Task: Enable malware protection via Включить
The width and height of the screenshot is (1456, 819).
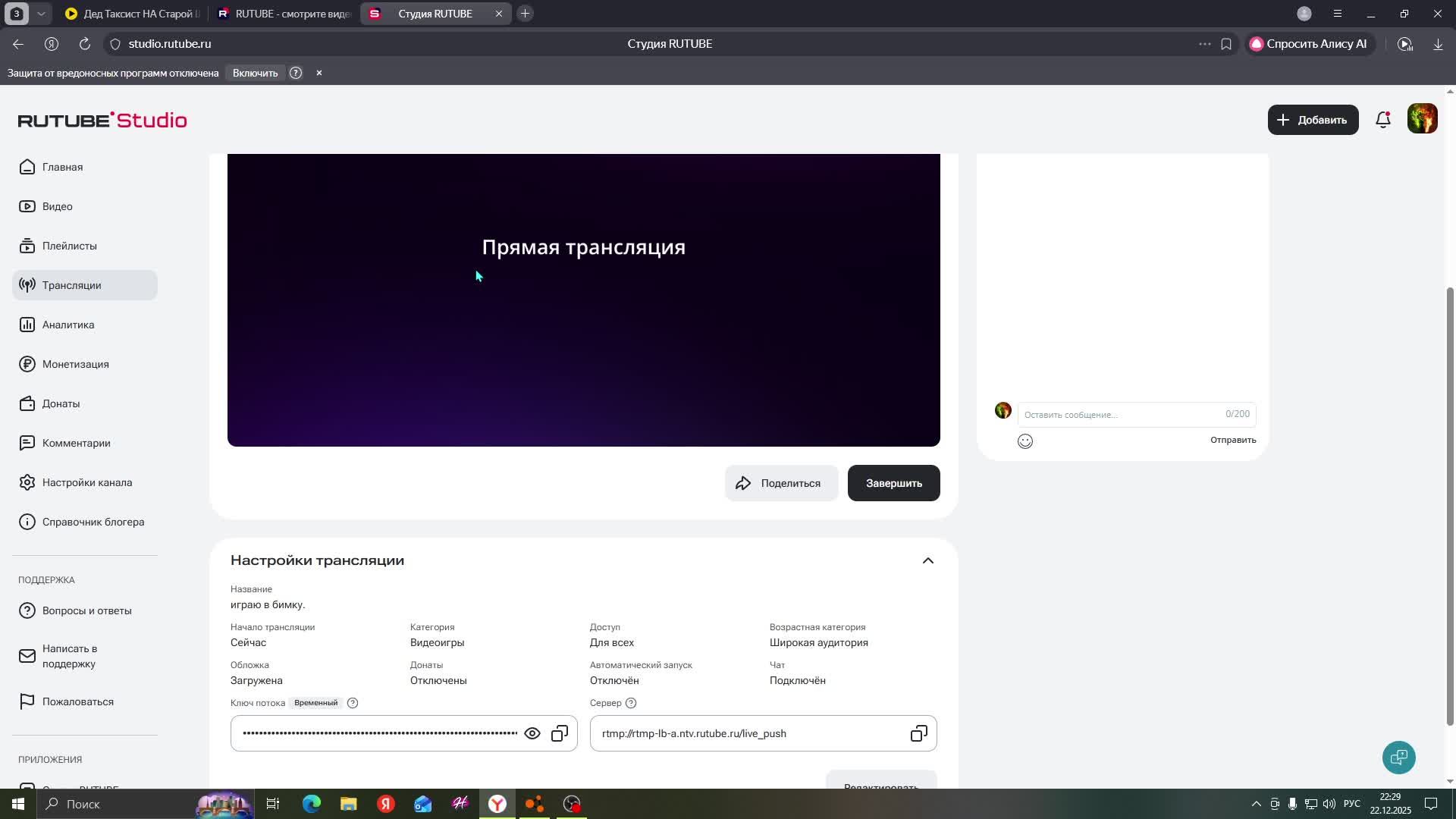Action: [x=255, y=73]
